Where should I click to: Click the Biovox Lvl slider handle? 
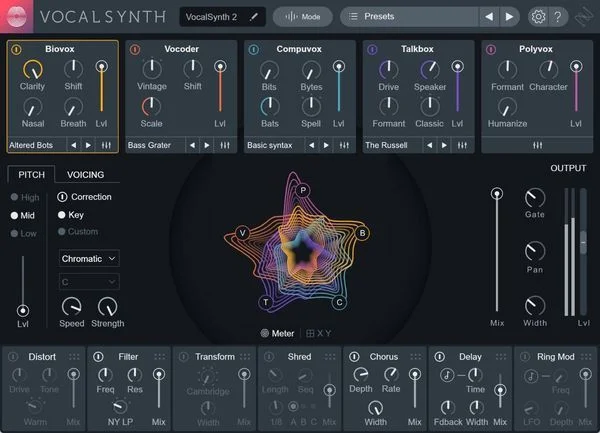coord(101,66)
